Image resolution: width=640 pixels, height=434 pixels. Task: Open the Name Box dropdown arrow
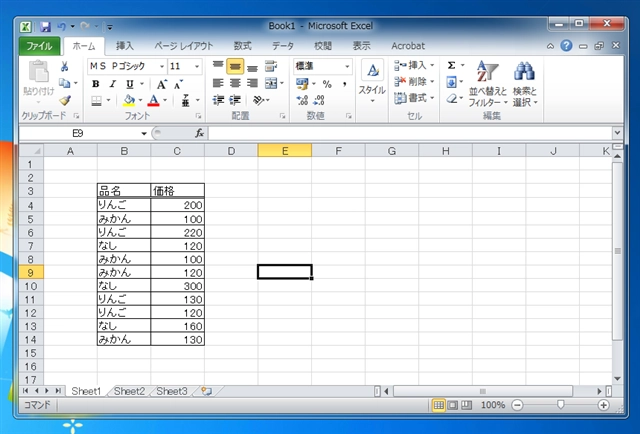pos(144,134)
